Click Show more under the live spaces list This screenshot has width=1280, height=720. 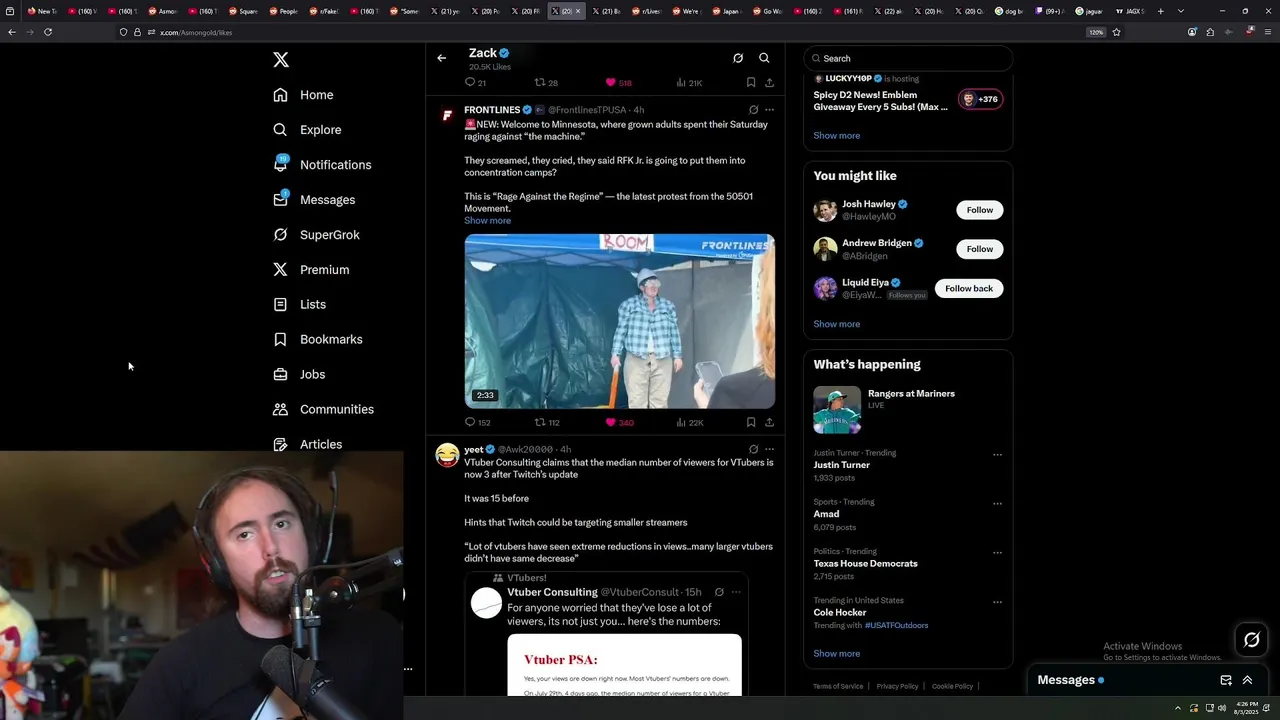pyautogui.click(x=836, y=135)
